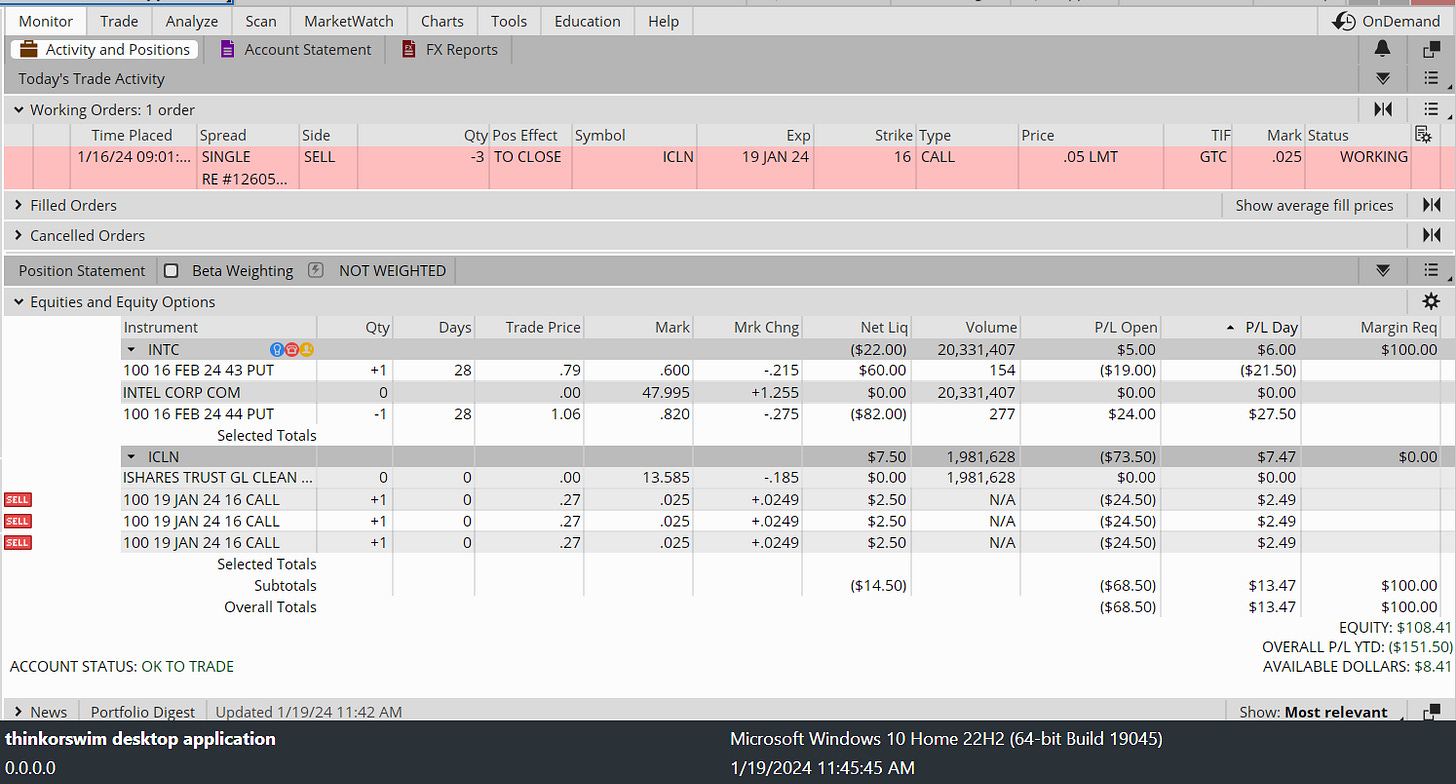
Task: Collapse the ICLN position group
Action: (x=131, y=456)
